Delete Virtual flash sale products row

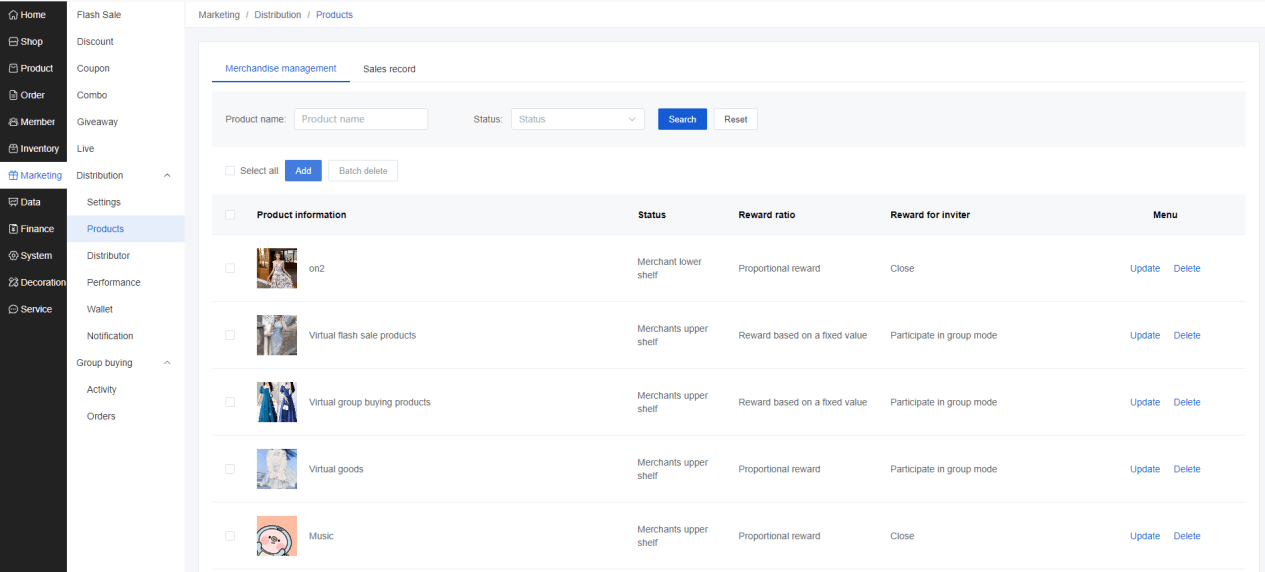click(1187, 335)
